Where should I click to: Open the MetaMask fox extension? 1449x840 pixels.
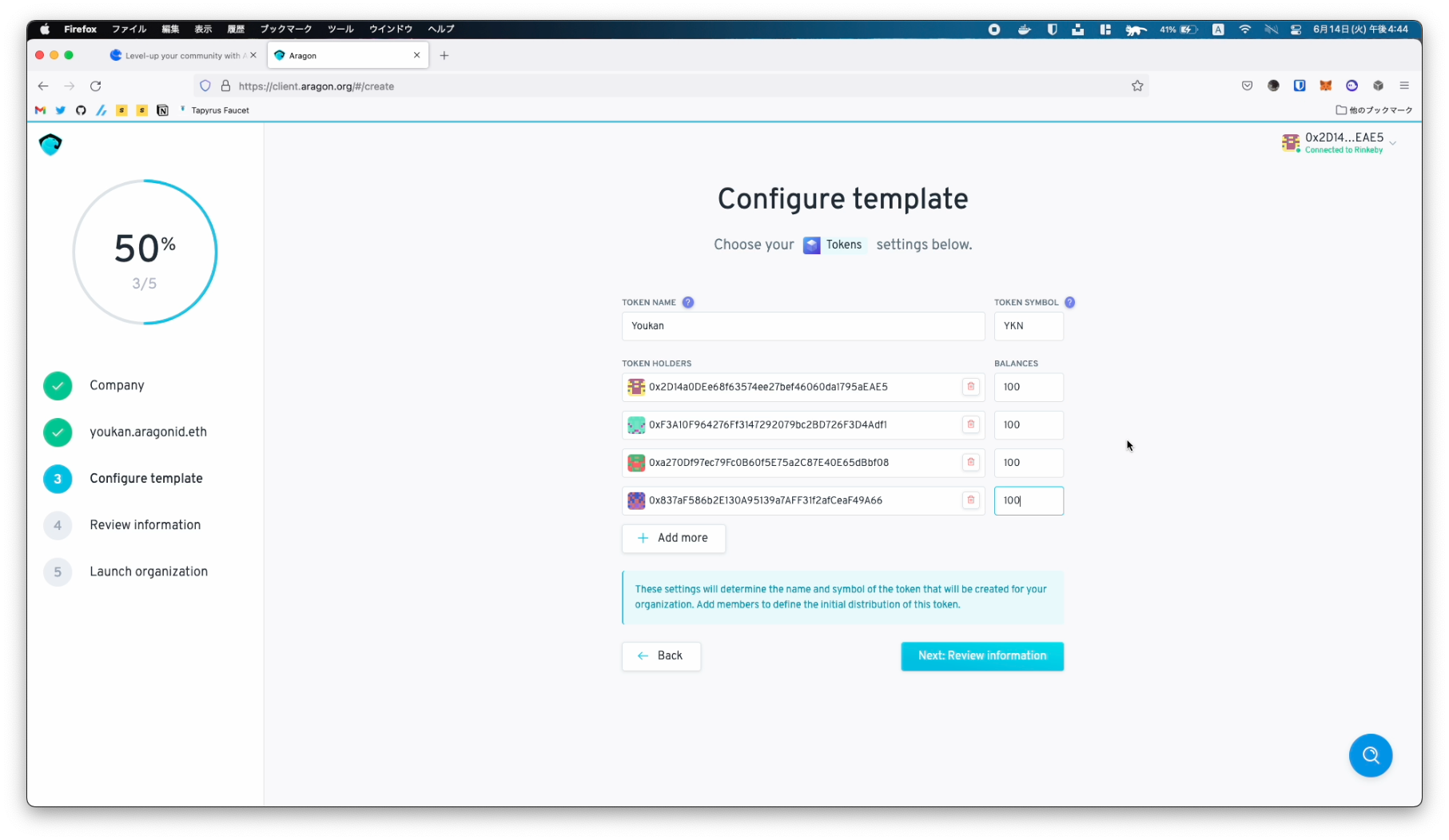pos(1325,86)
